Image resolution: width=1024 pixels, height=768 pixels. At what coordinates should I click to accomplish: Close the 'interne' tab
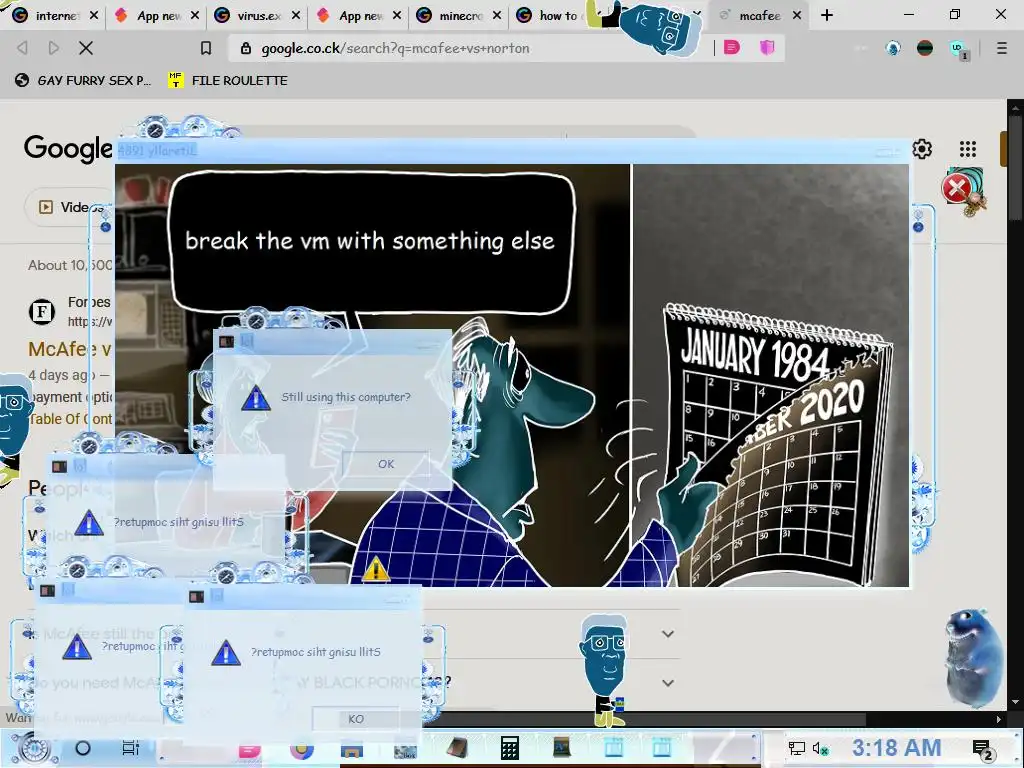click(x=94, y=15)
